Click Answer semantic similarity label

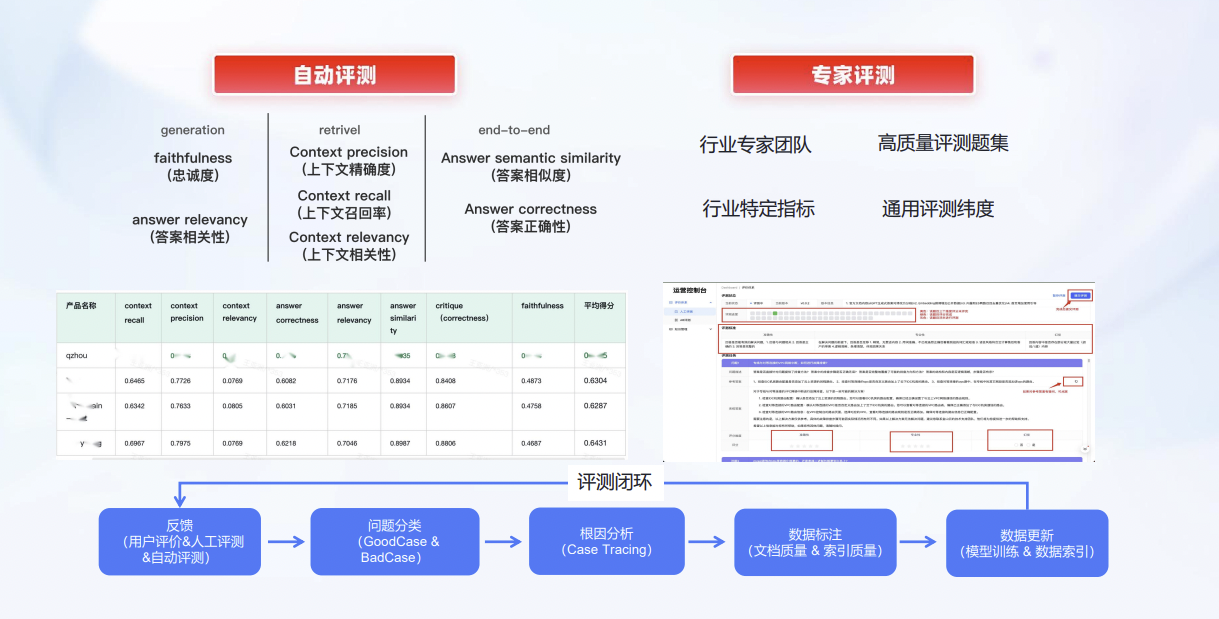(531, 158)
